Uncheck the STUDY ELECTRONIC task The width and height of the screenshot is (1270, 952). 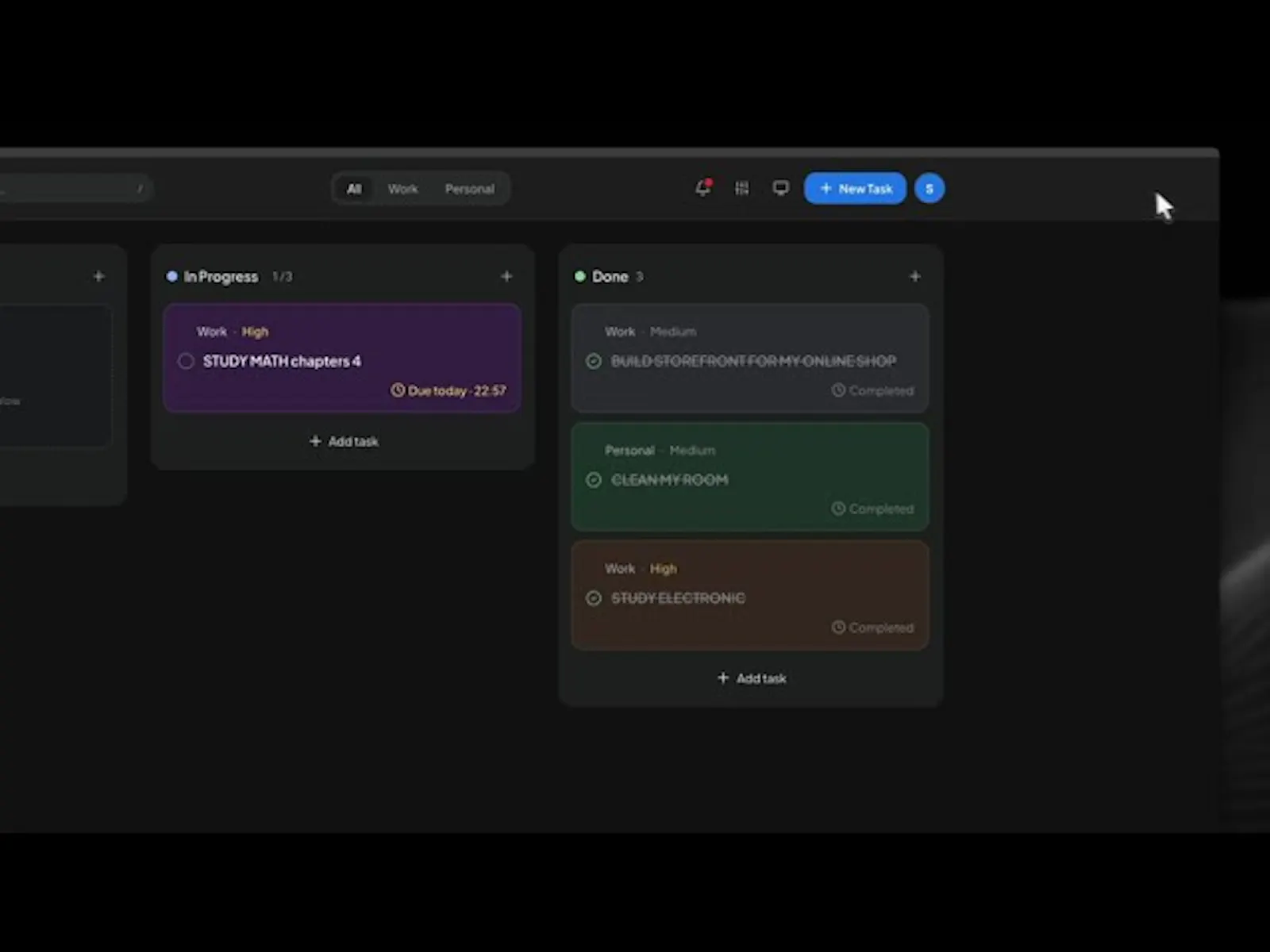pos(594,598)
